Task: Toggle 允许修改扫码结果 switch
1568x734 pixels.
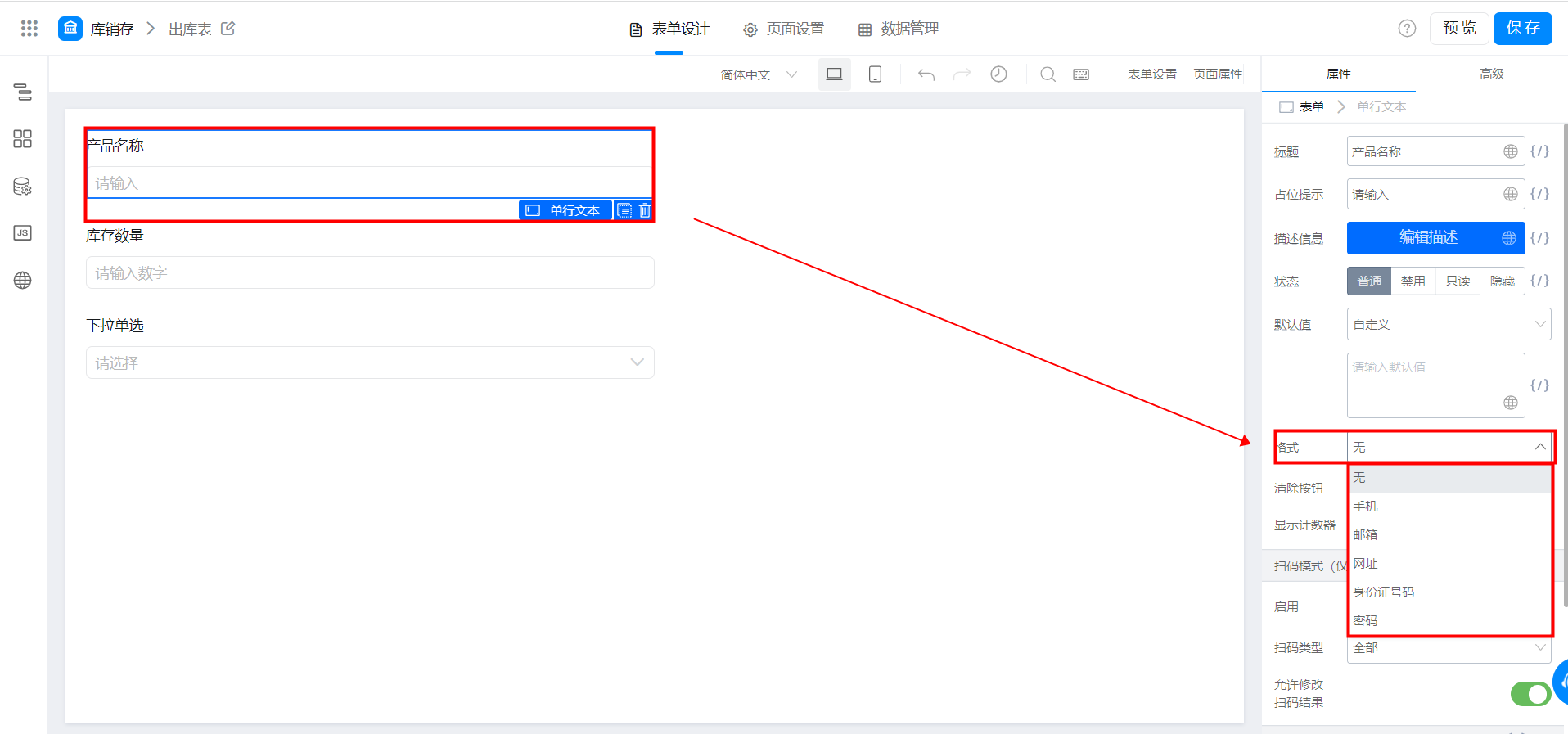Action: 1530,694
